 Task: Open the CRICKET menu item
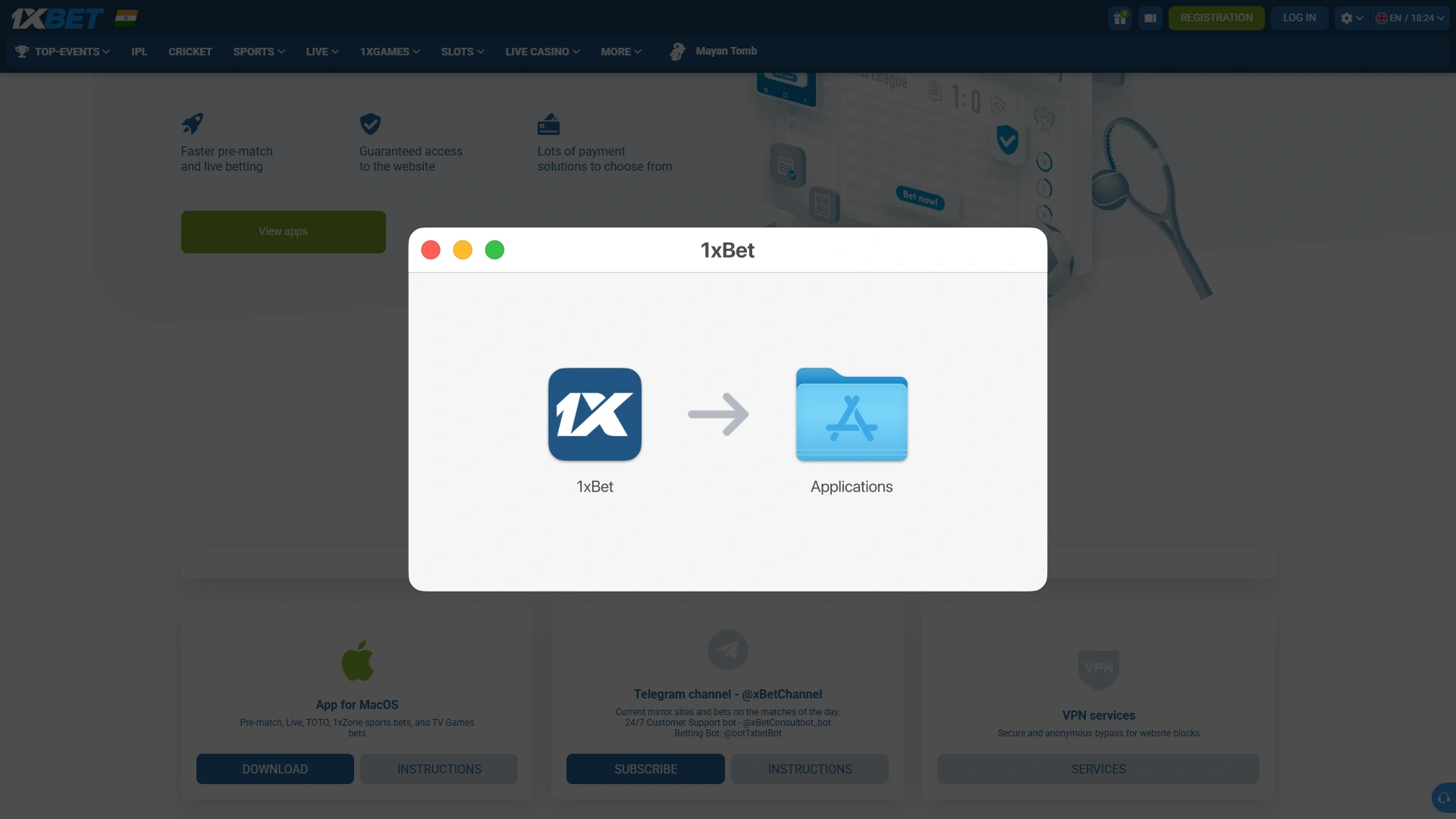click(x=190, y=52)
